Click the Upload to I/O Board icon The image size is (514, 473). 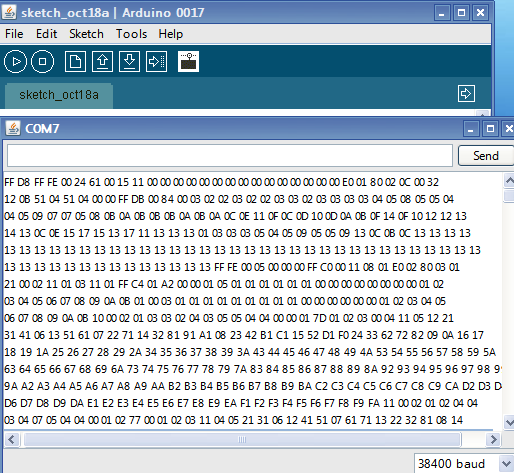(x=156, y=62)
